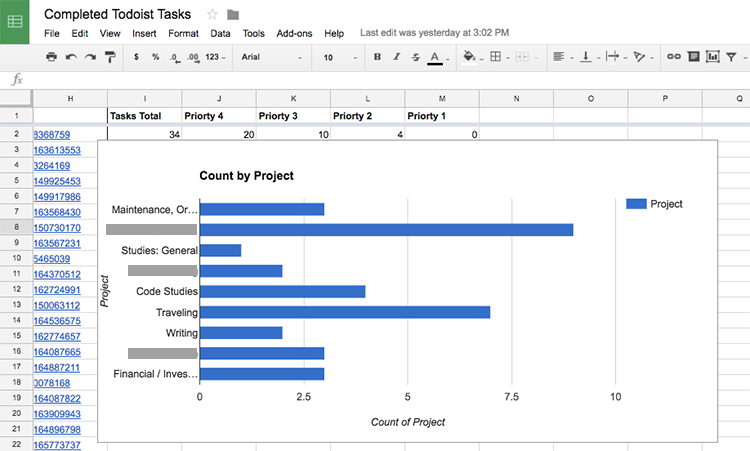Click the insert chart icon
Viewport: 750px width, 451px height.
tap(711, 57)
